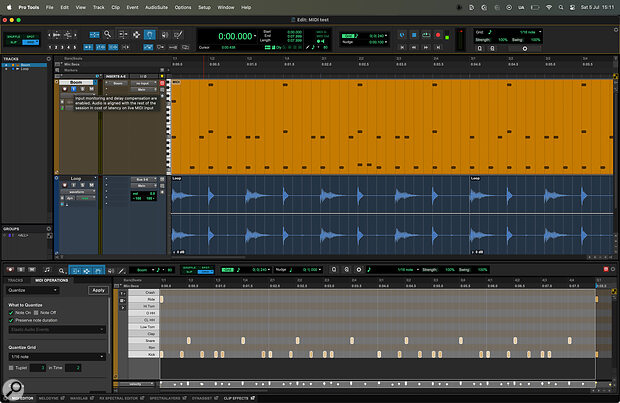Select the Grabber hand tool
The width and height of the screenshot is (620, 403).
point(149,35)
